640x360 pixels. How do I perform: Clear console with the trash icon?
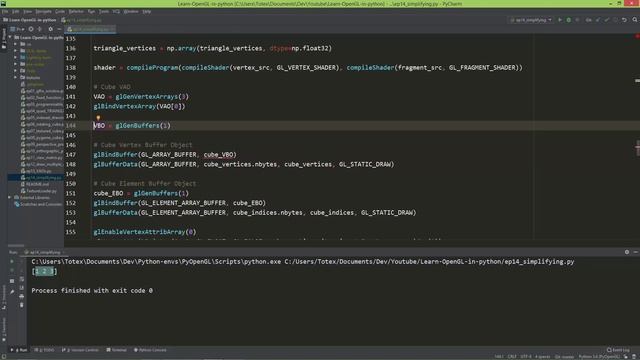(x=22, y=305)
